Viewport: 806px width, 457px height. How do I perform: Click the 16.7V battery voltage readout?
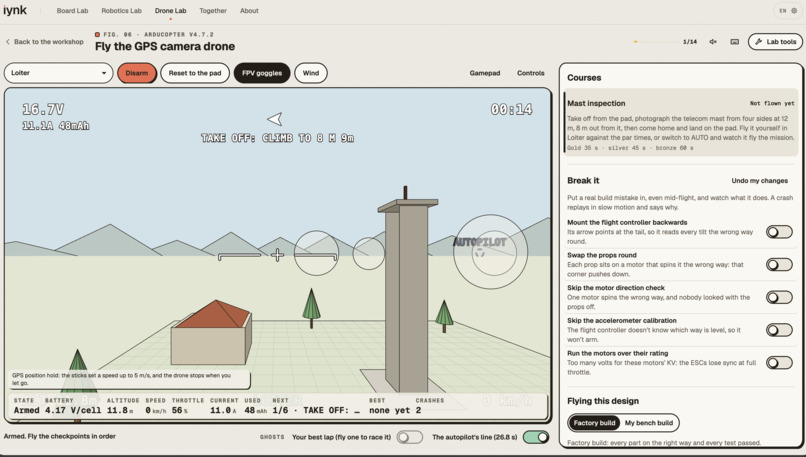pyautogui.click(x=43, y=109)
